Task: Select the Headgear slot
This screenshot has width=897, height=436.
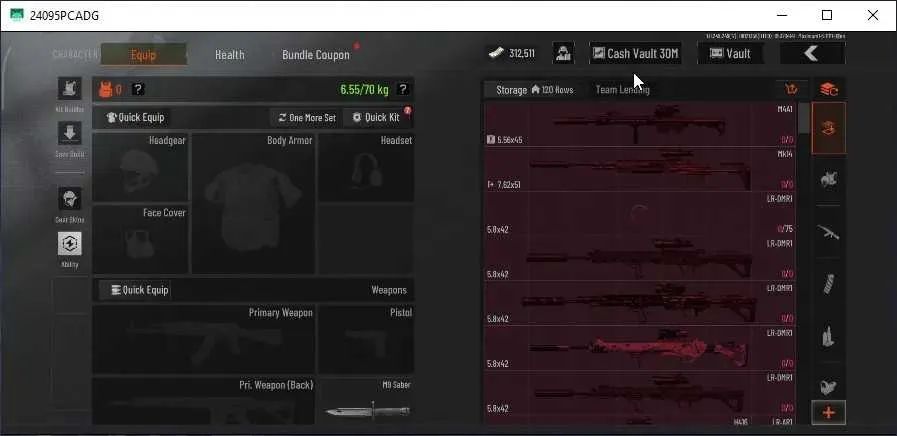Action: tap(140, 168)
